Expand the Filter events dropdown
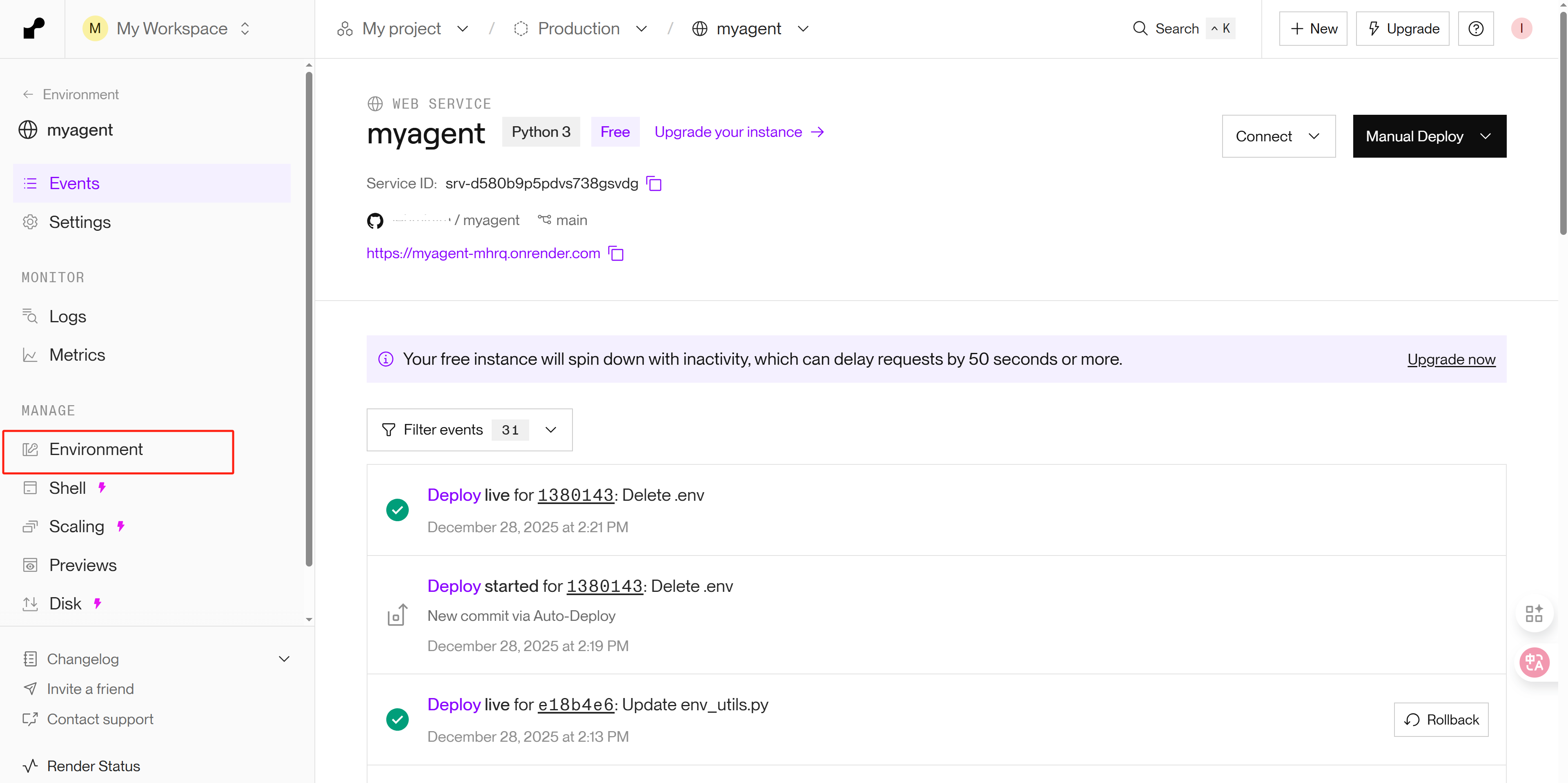This screenshot has height=783, width=1568. pyautogui.click(x=469, y=430)
